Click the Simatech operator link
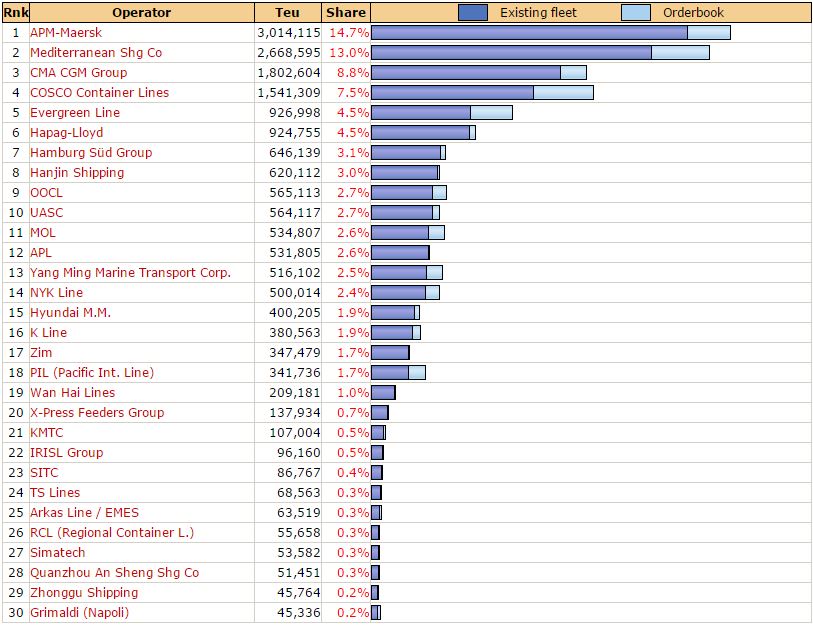 coord(58,553)
